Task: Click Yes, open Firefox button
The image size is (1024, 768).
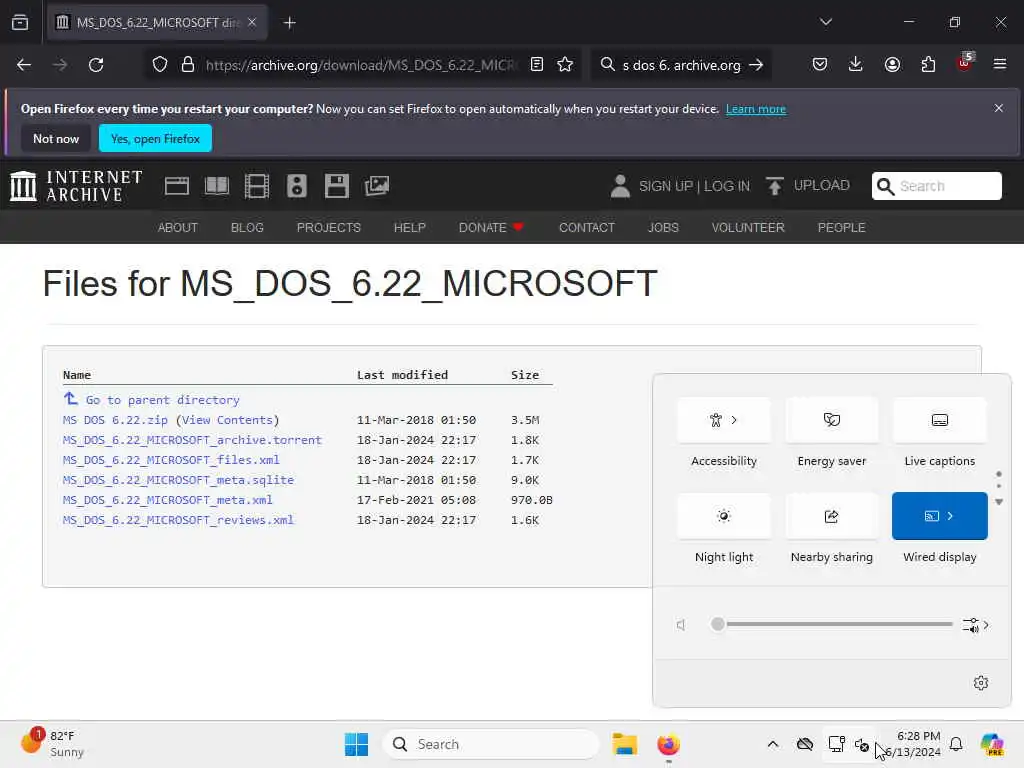Action: tap(155, 138)
